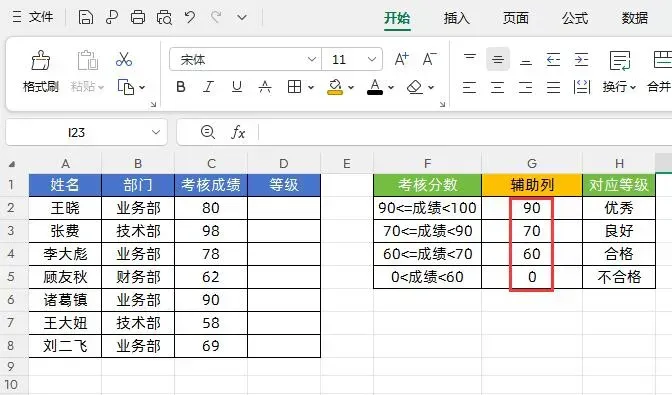Click the 换行 wrap text button

pyautogui.click(x=619, y=72)
